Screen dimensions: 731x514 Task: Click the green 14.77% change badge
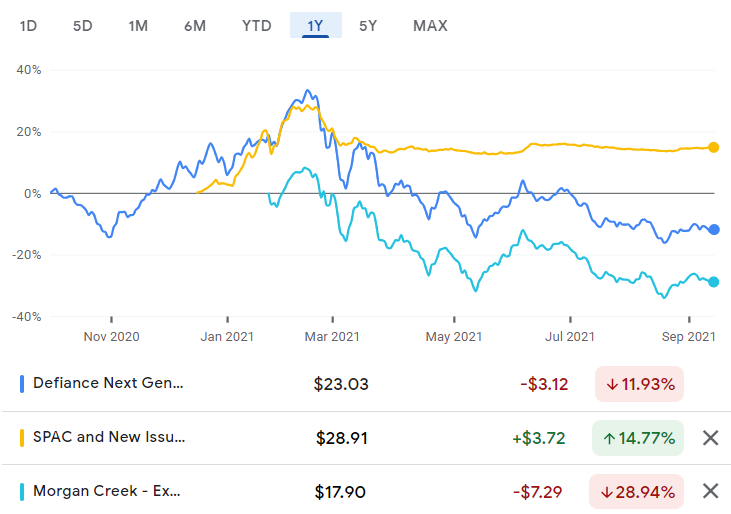click(x=640, y=437)
